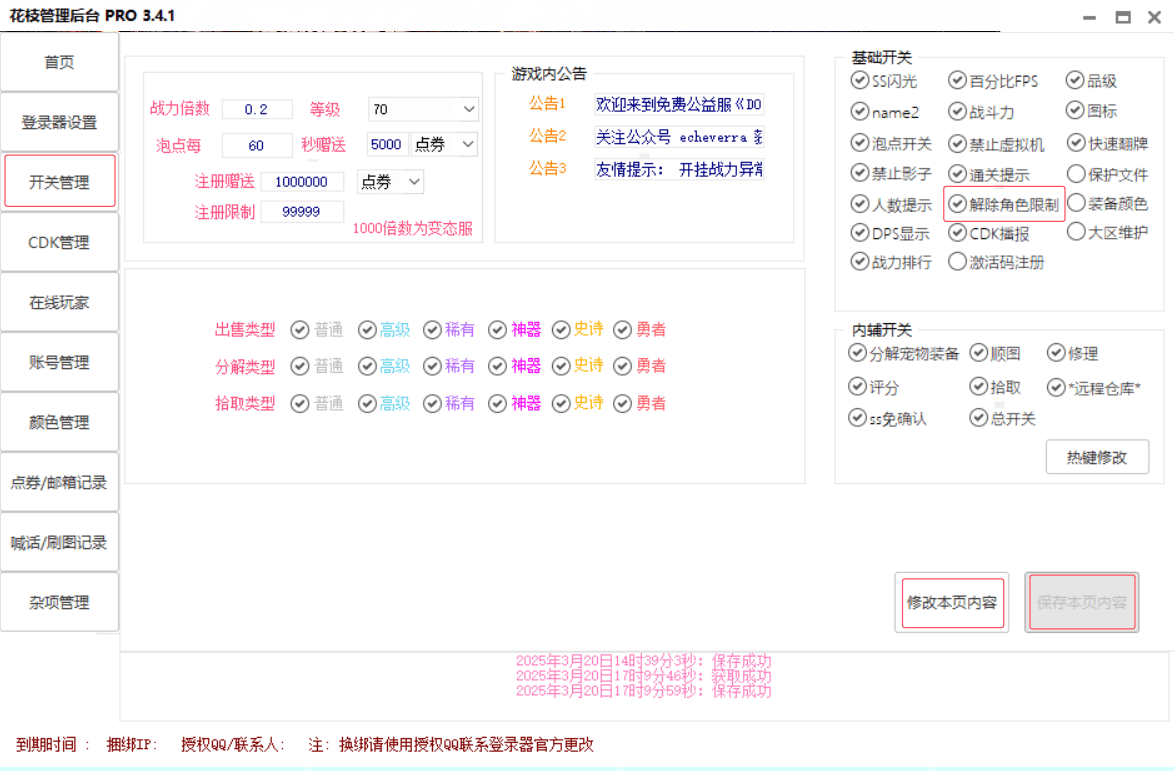This screenshot has width=1175, height=771.
Task: Toggle the SS闪光 checkbox
Action: coord(860,81)
